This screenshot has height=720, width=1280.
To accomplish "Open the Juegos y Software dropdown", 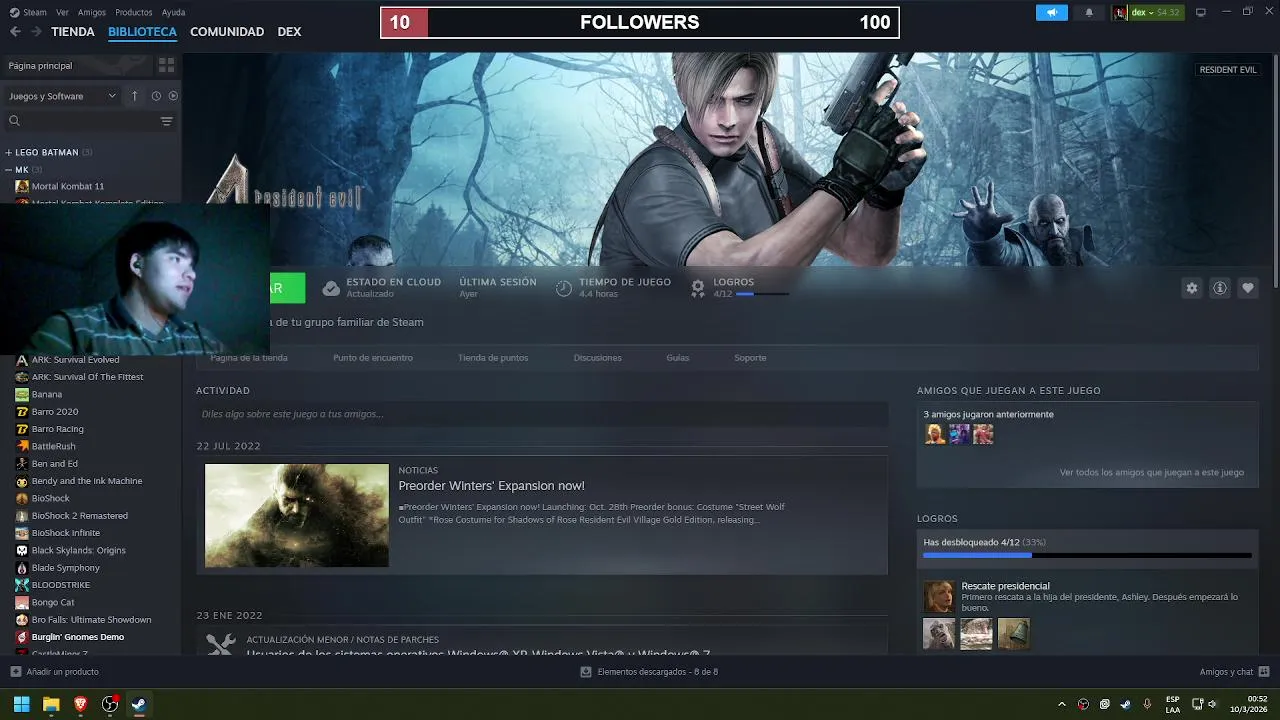I will (62, 96).
